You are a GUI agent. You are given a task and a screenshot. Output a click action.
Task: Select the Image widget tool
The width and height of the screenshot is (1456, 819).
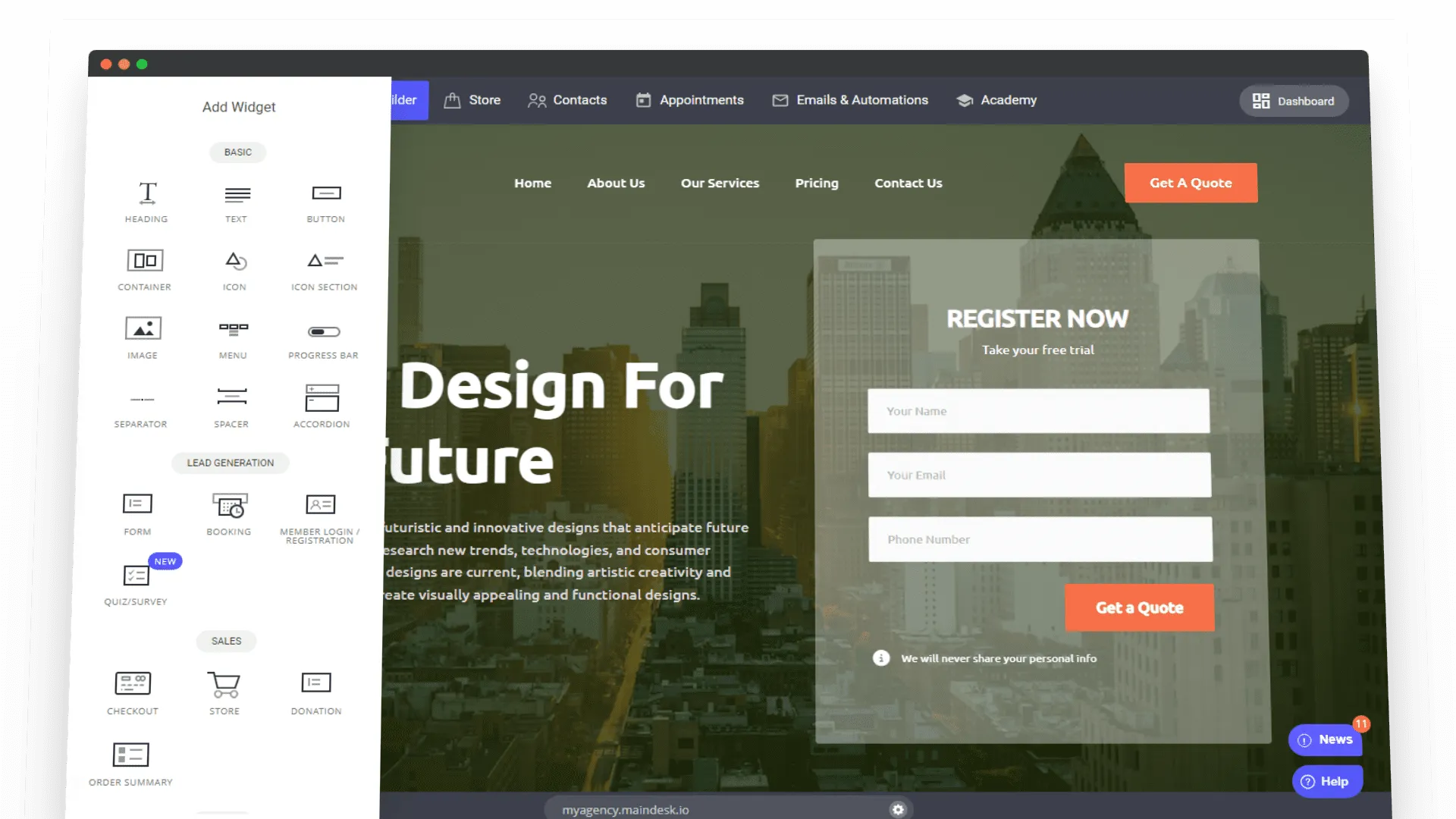[143, 337]
